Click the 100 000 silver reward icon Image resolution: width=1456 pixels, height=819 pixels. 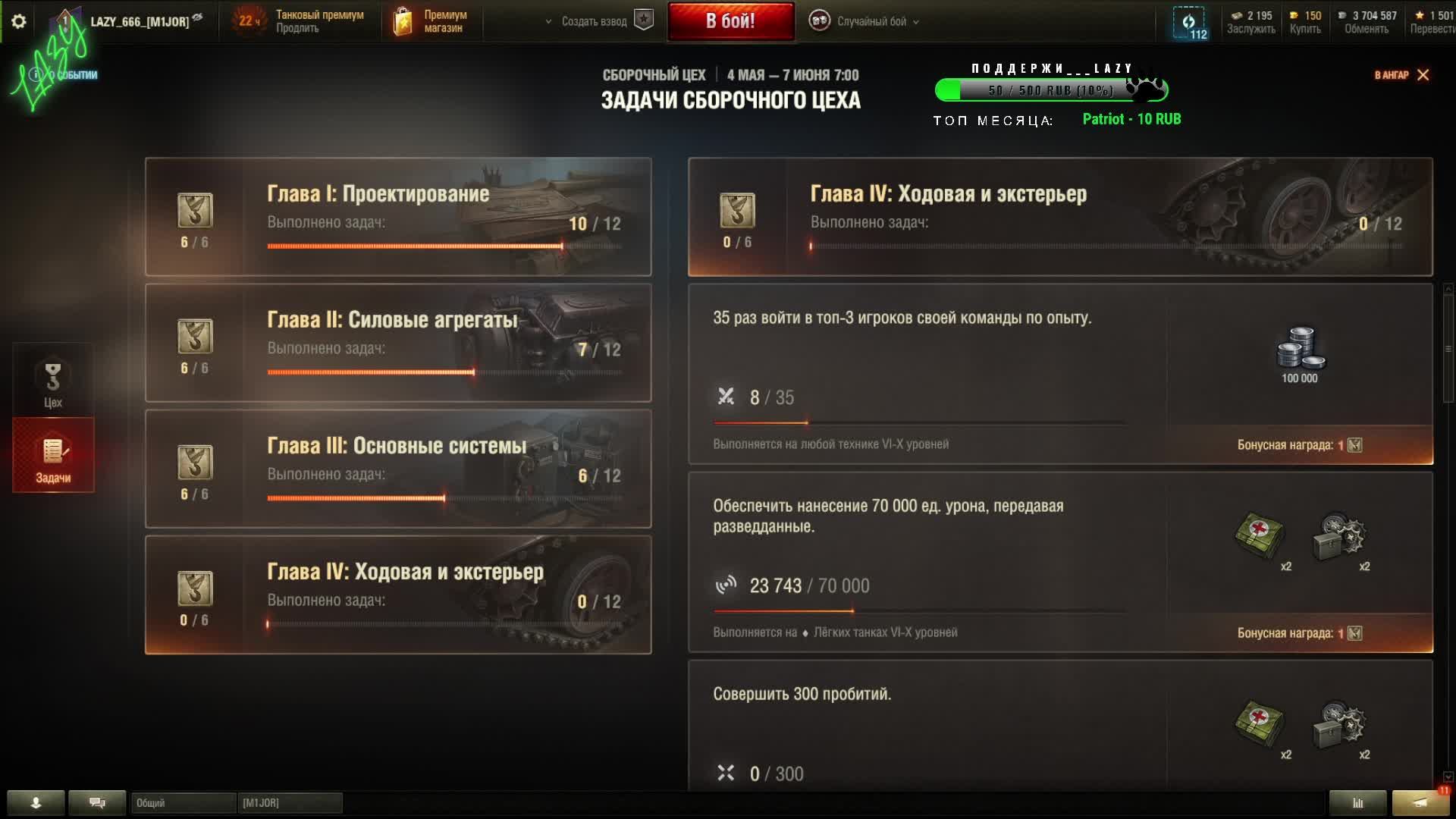pos(1300,348)
